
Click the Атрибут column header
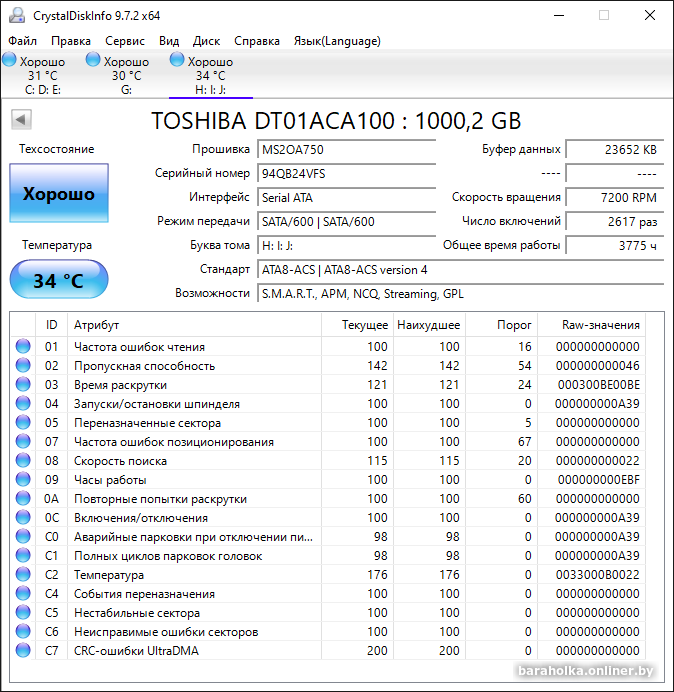coord(96,325)
